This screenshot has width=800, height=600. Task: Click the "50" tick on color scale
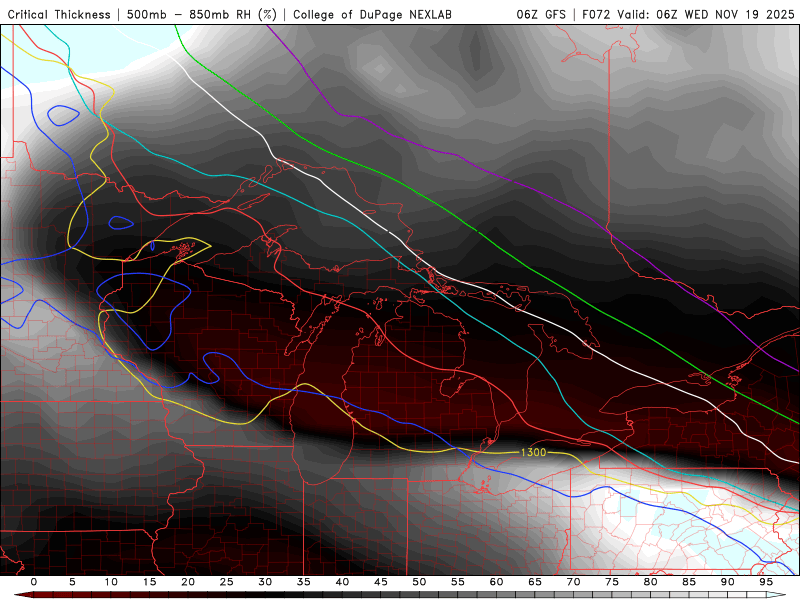coord(419,582)
